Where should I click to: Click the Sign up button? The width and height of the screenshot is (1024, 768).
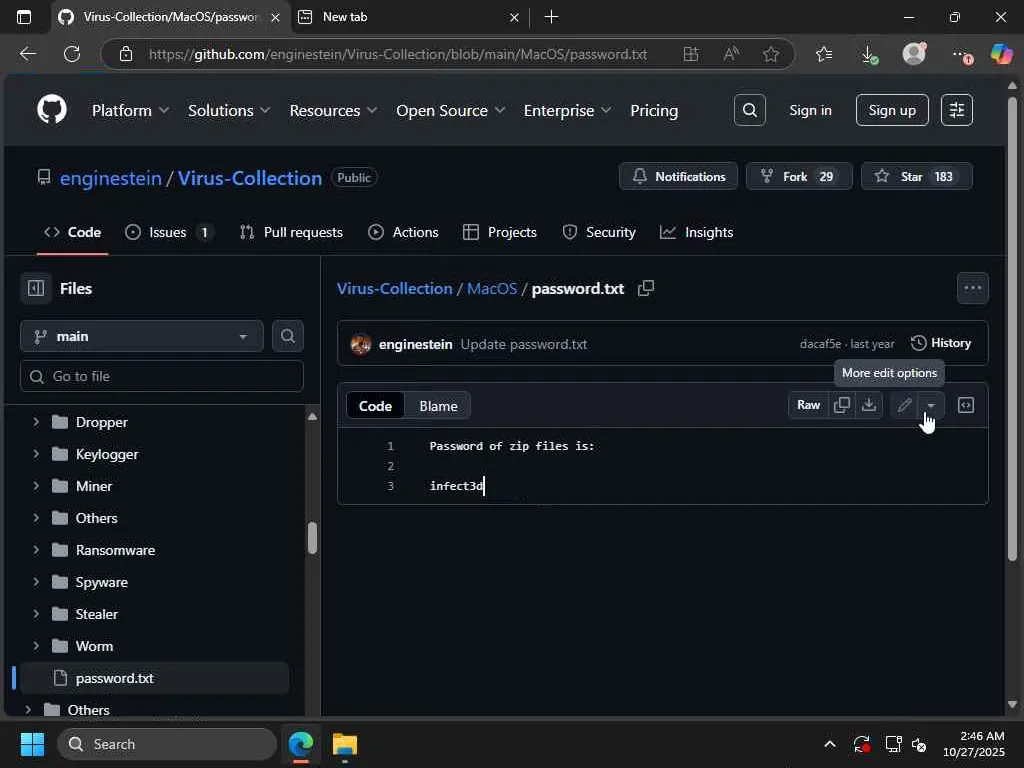click(892, 110)
